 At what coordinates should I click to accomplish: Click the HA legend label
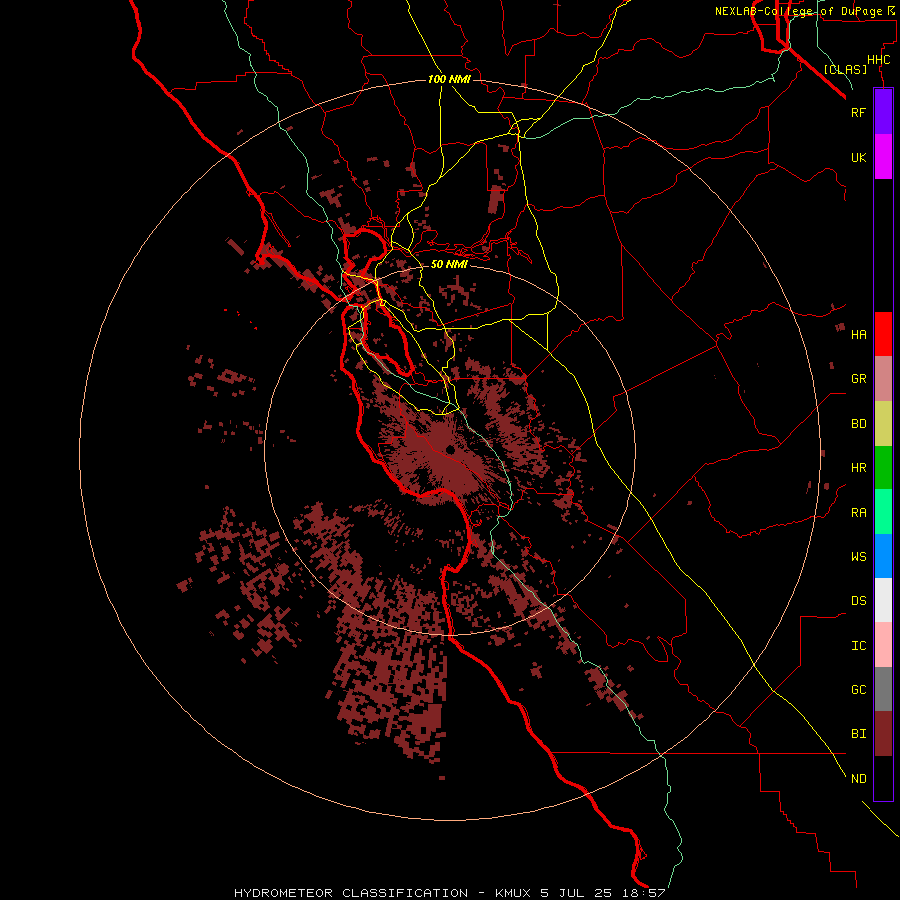pyautogui.click(x=858, y=334)
